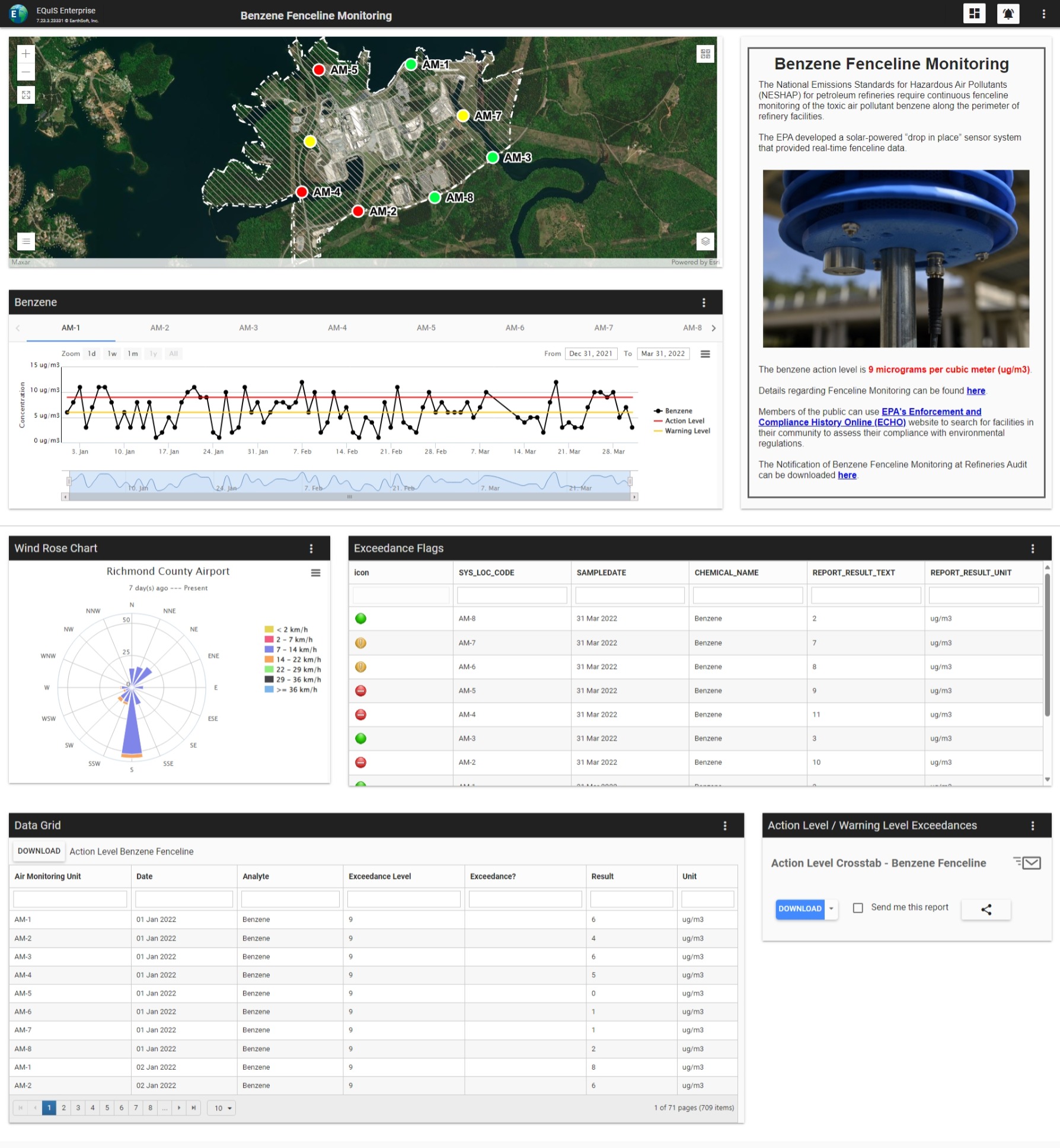
Task: Switch to the AM-4 tab
Action: pos(337,328)
